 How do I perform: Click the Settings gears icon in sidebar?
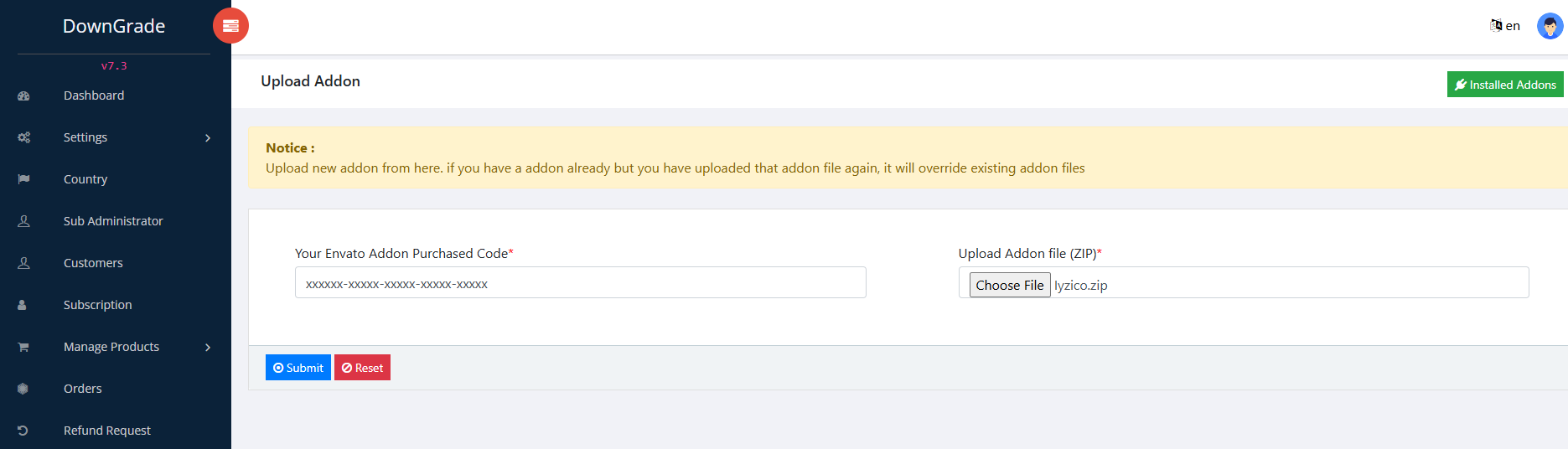point(23,137)
